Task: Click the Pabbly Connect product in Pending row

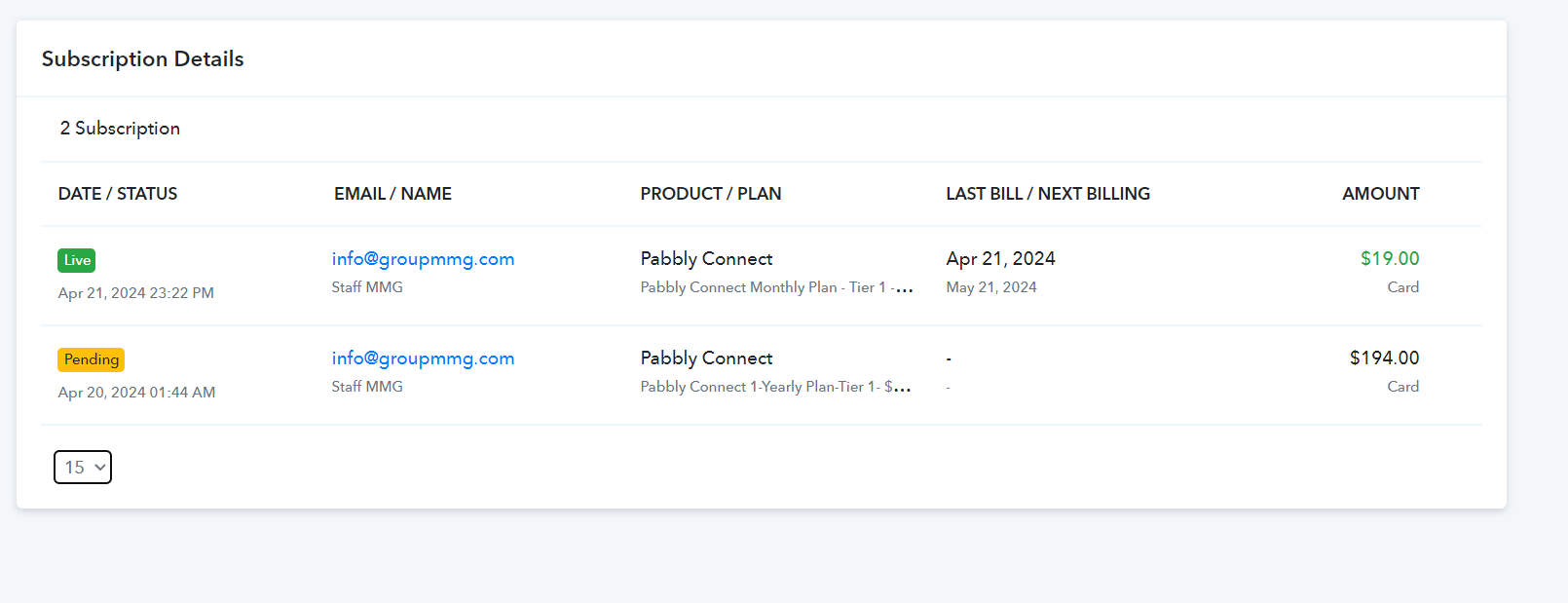Action: (706, 358)
